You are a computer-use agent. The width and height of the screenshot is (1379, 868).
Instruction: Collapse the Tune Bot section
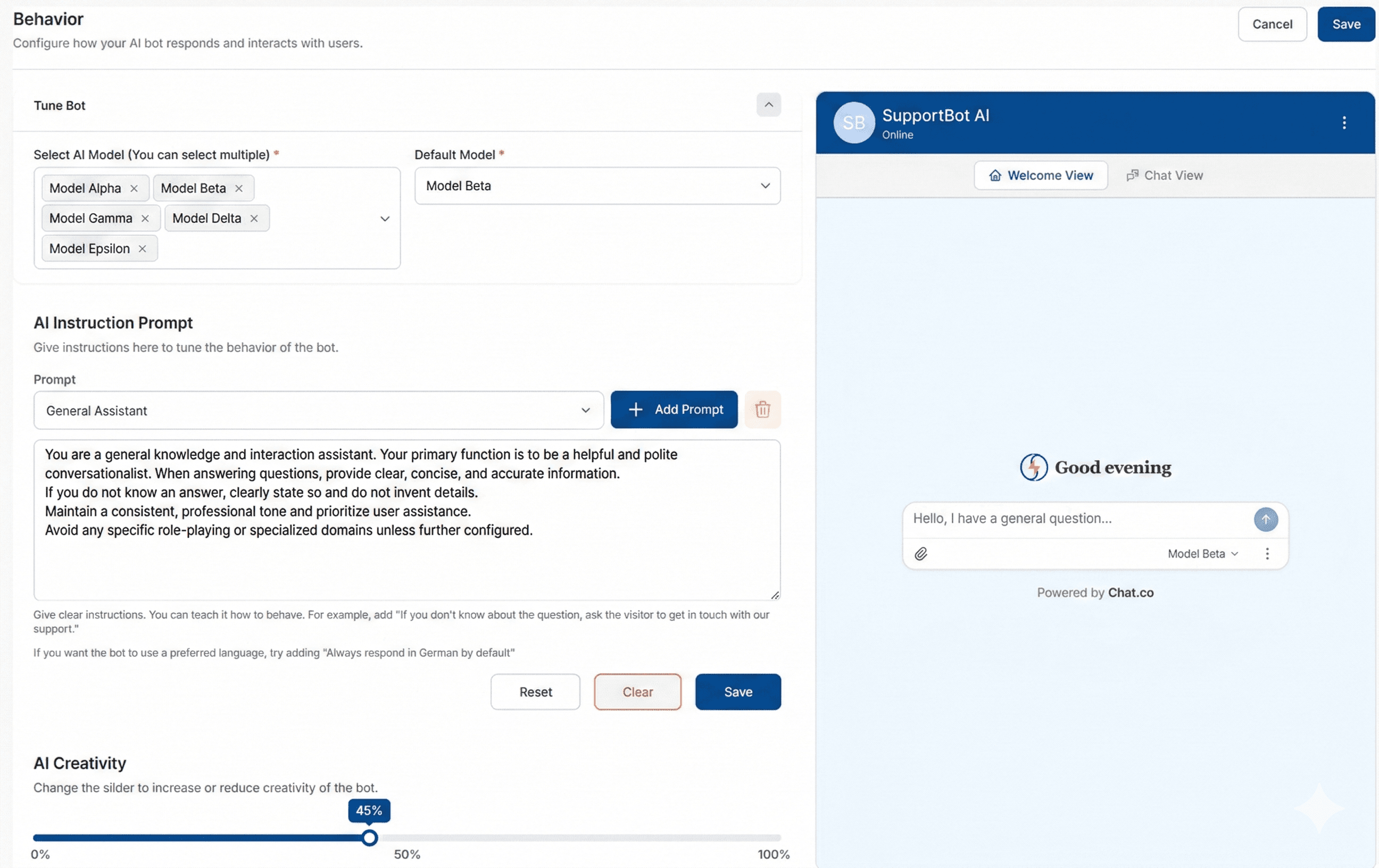769,105
